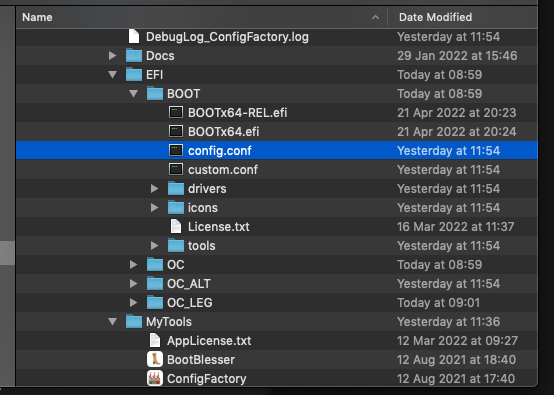Click the OC_ALT folder icon
The width and height of the screenshot is (554, 395).
tap(155, 284)
